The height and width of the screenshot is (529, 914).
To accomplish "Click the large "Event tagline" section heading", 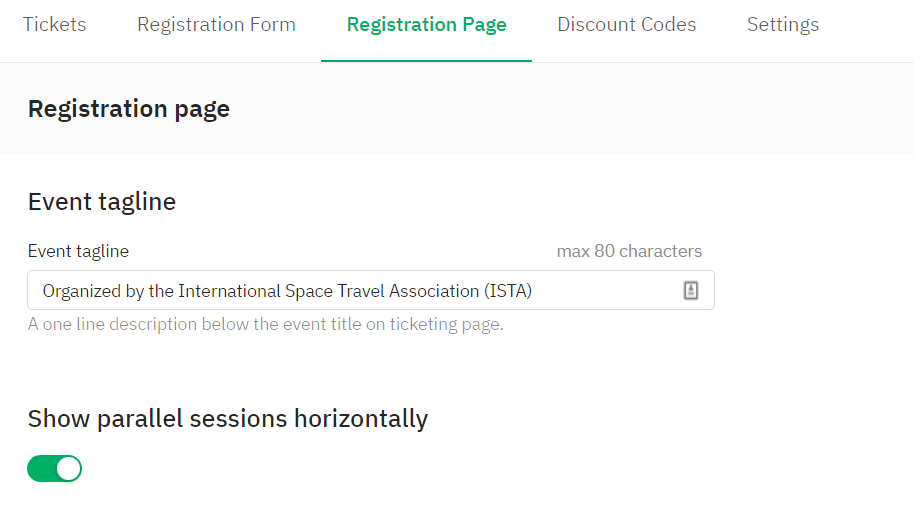I will click(101, 202).
